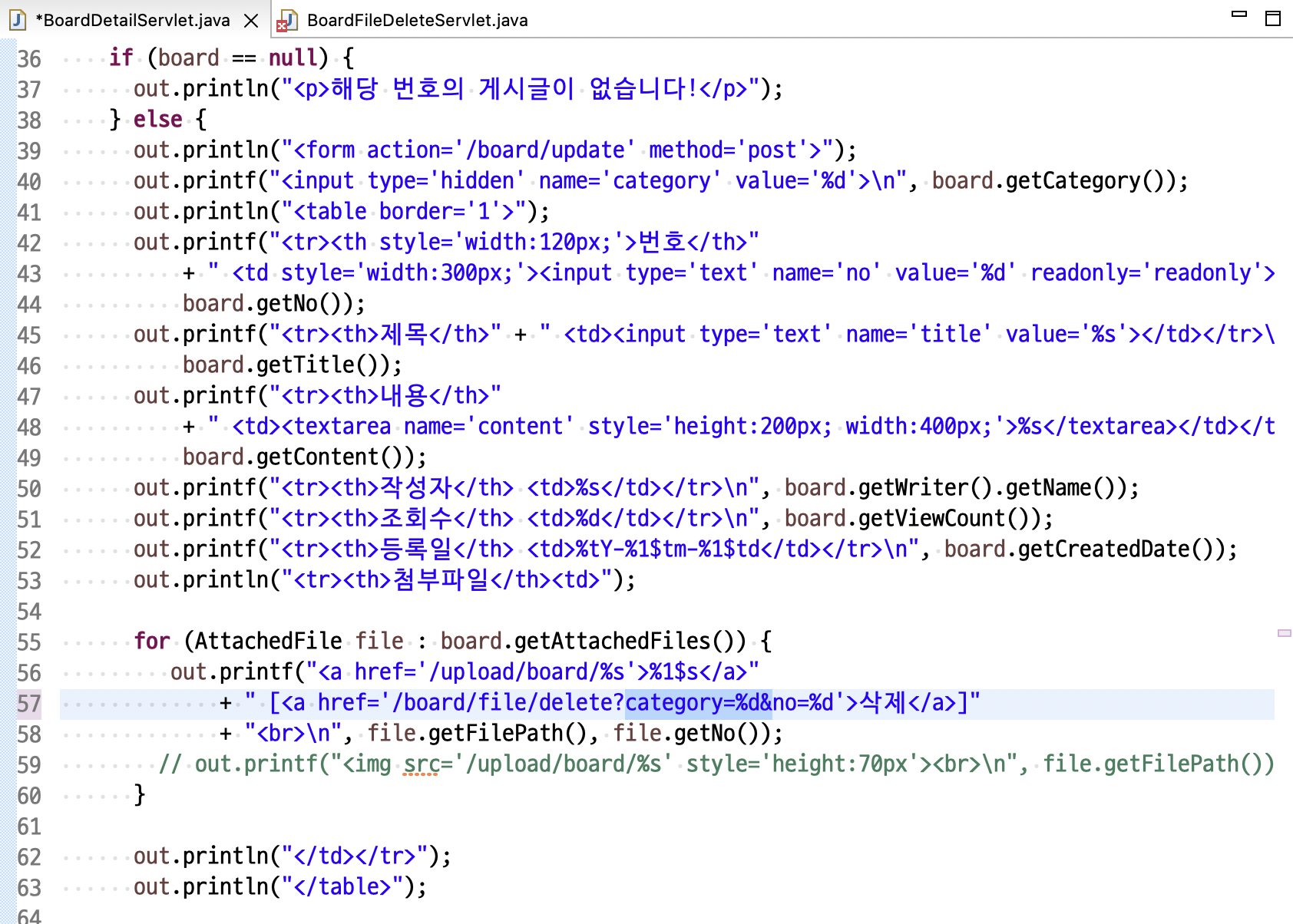Click 'board.getNo());' on line 44
This screenshot has height=924, width=1293.
(274, 303)
